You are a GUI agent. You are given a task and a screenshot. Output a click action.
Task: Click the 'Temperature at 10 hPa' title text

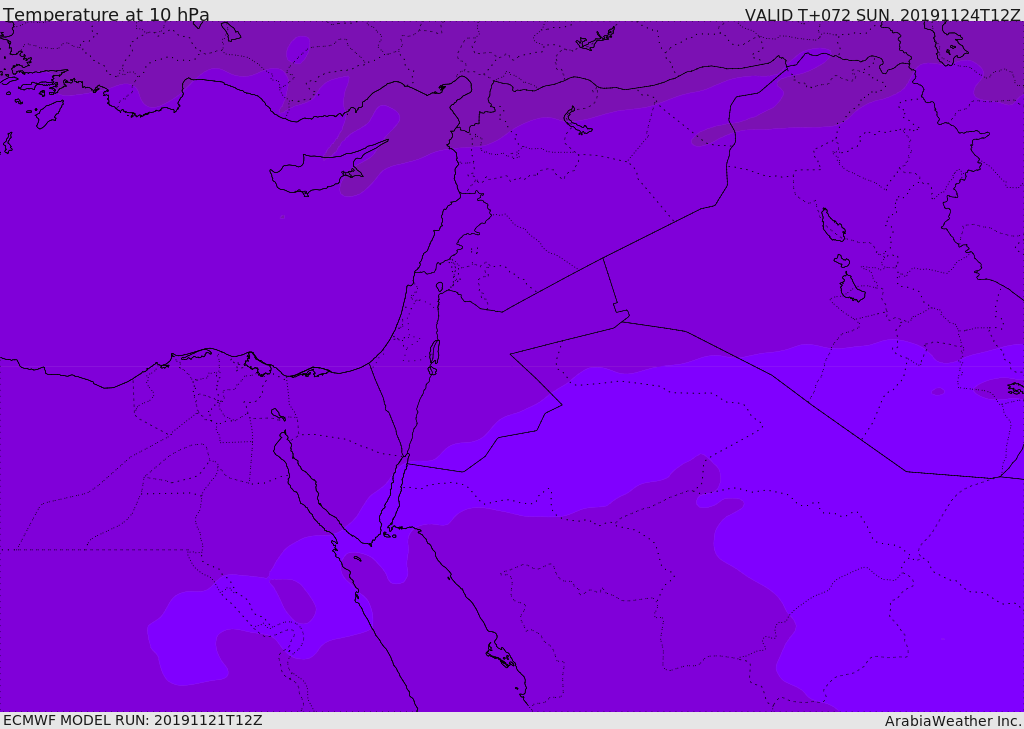[106, 14]
